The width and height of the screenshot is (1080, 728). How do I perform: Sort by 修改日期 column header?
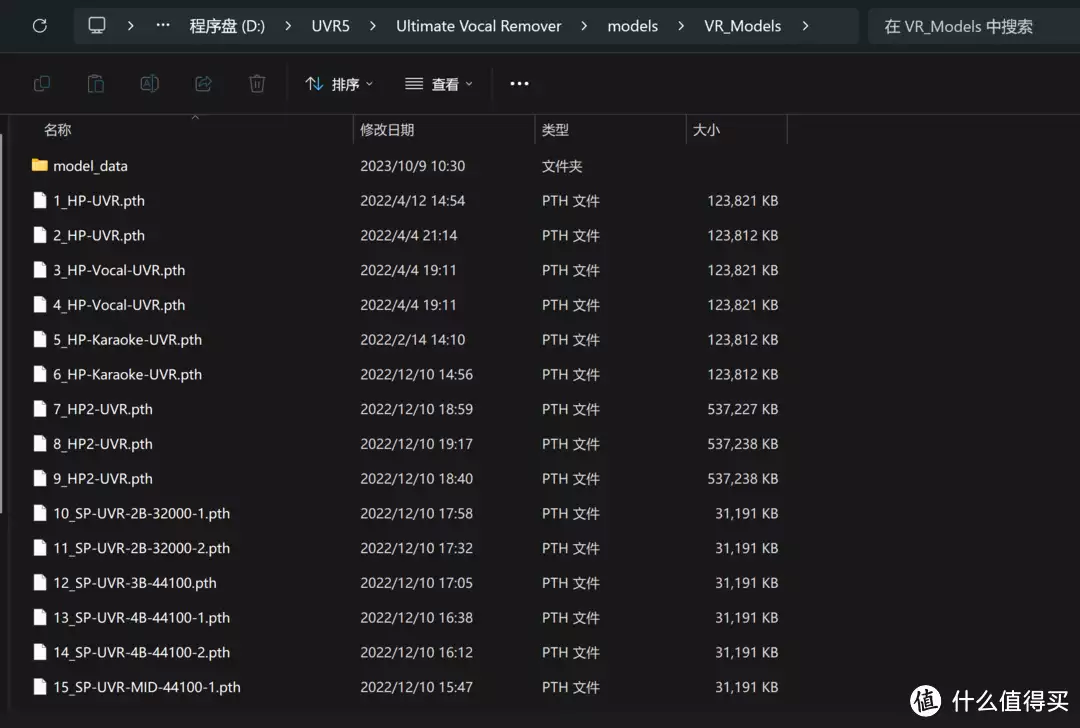tap(387, 130)
